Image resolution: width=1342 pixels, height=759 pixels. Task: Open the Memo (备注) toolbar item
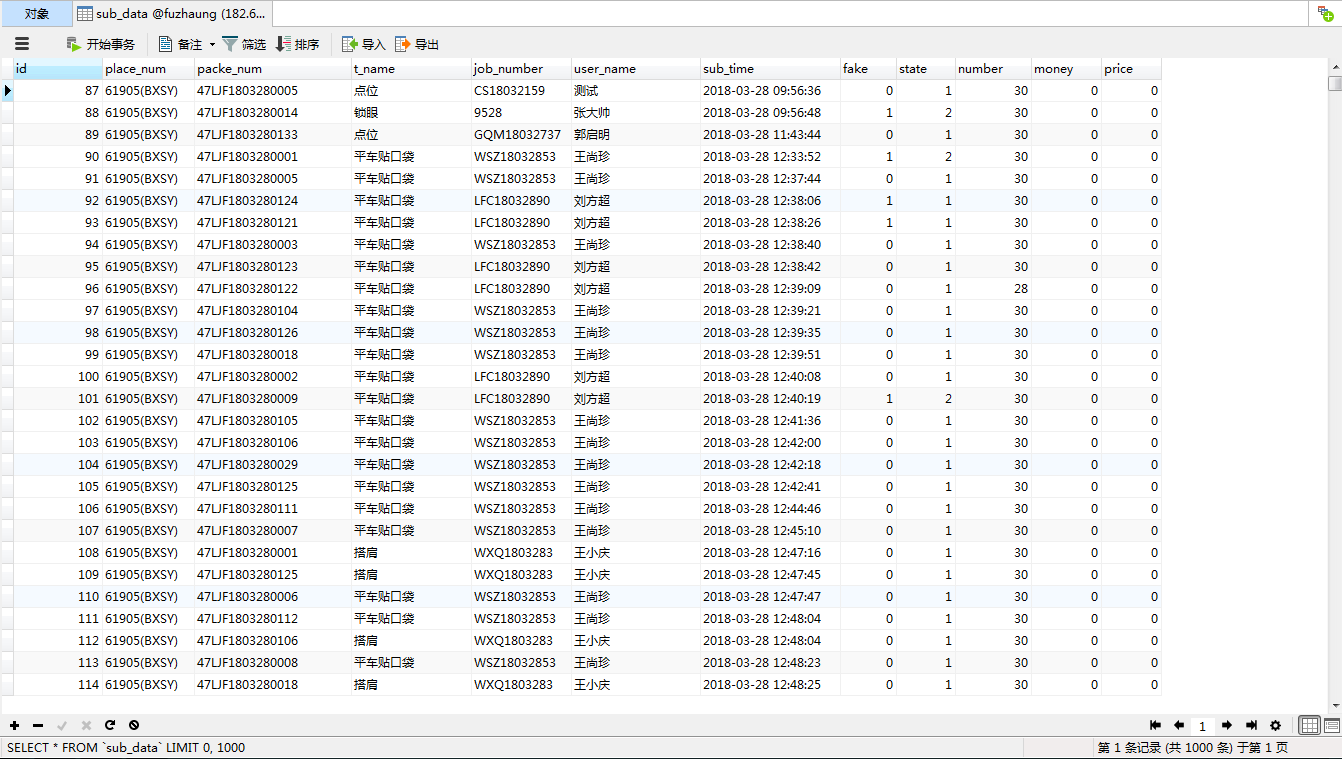(181, 44)
